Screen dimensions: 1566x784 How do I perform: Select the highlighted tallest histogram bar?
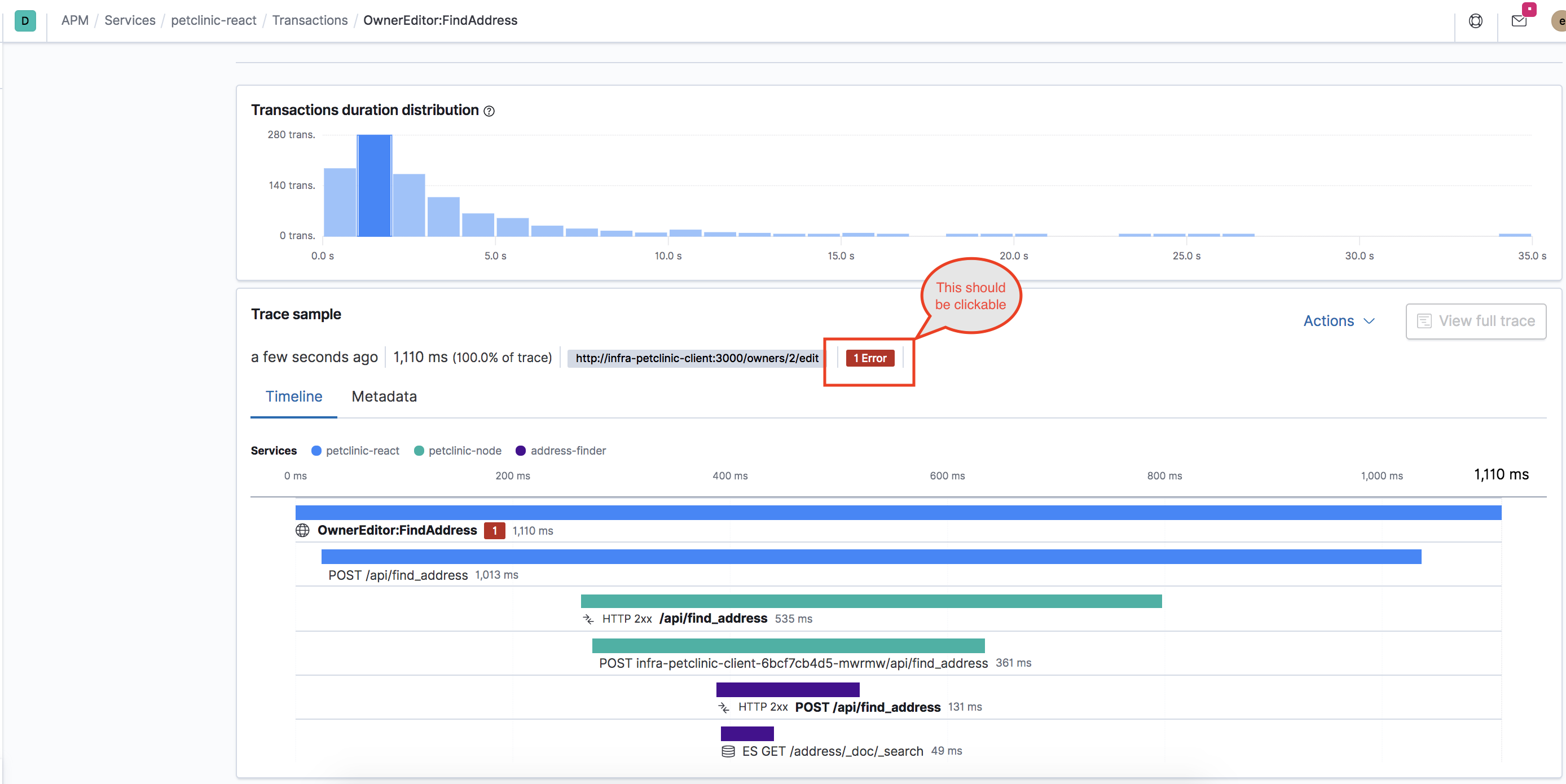coord(374,186)
